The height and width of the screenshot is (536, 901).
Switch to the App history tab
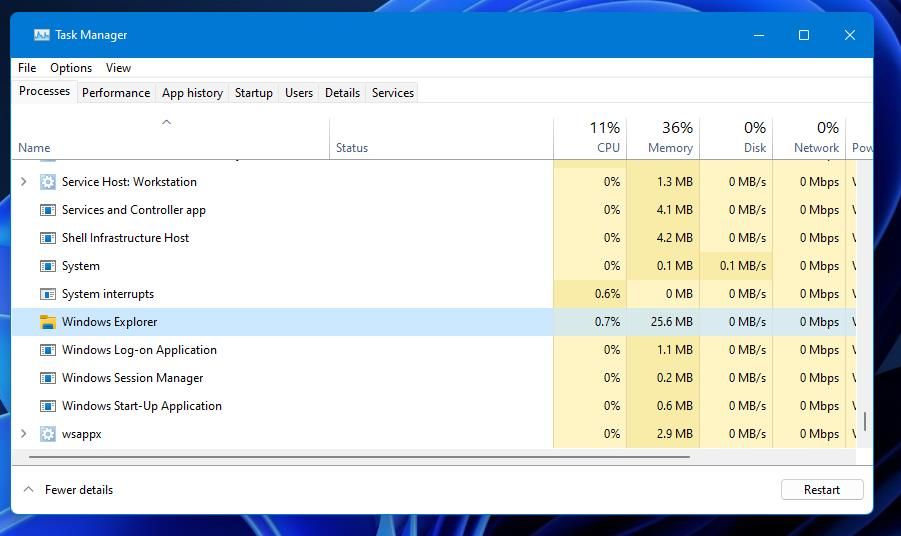point(192,93)
